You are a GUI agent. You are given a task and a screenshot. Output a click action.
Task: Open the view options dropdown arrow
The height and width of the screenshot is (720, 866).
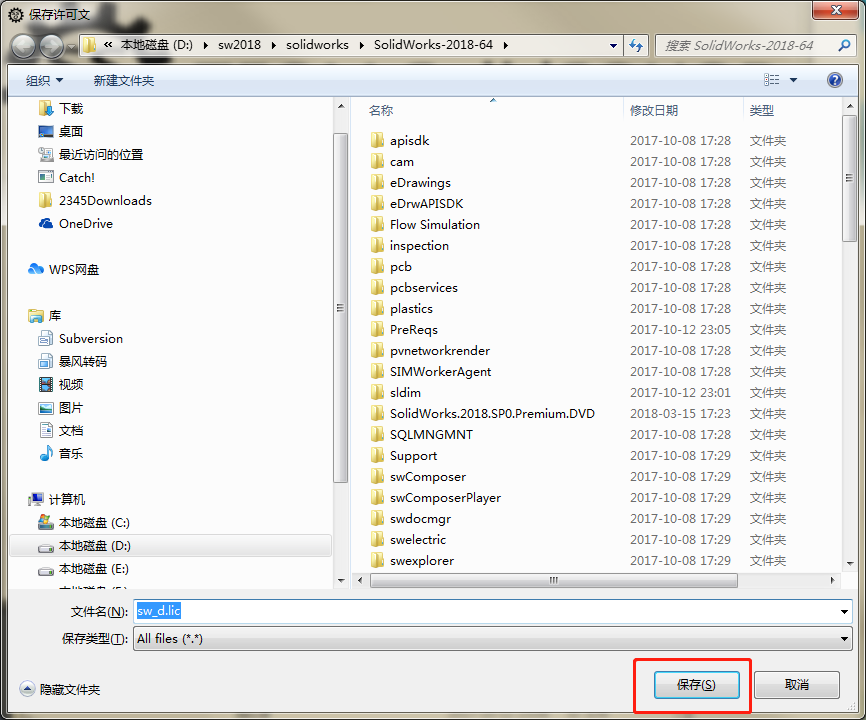794,80
